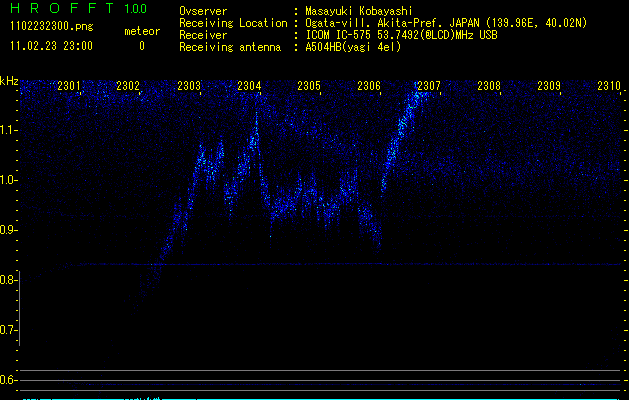Screen dimensions: 629x400
Task: Click time marker 2301
Action: (69, 86)
